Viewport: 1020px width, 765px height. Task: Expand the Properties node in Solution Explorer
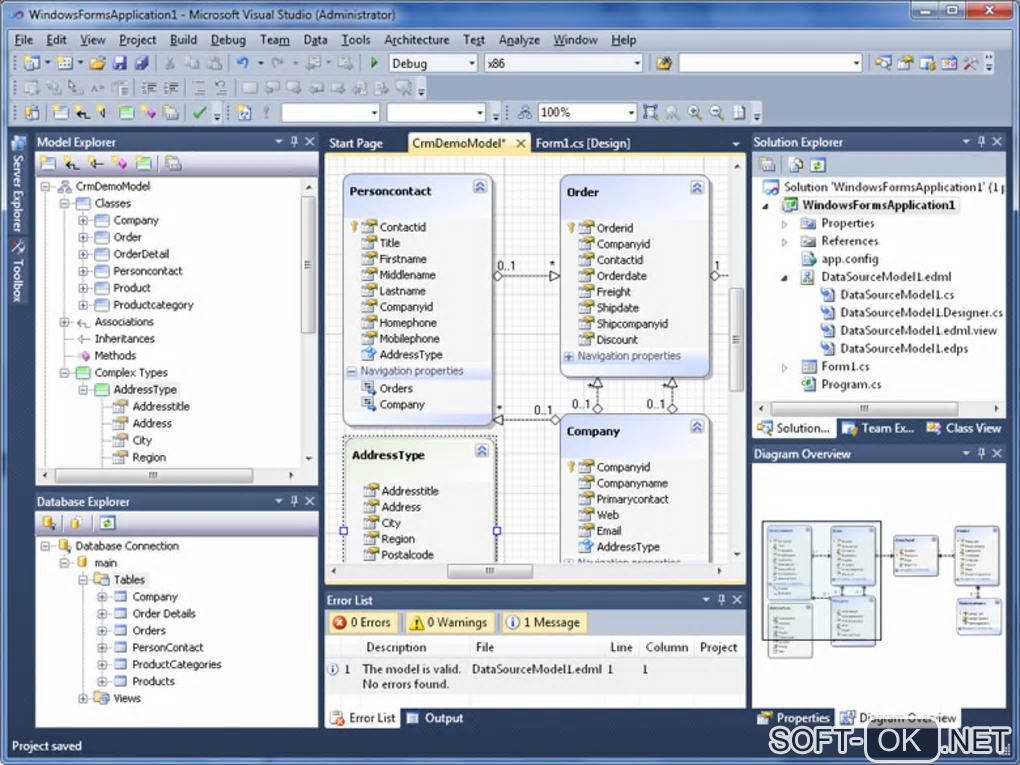tap(785, 224)
